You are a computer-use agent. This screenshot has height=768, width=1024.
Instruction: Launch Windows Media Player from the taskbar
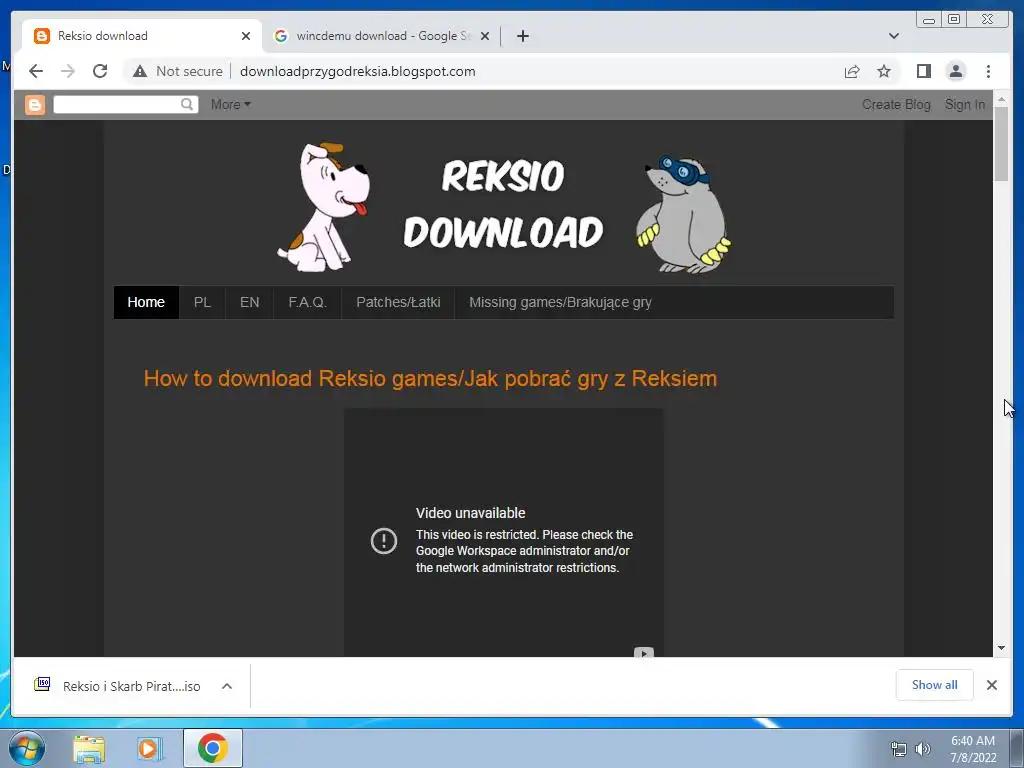(150, 748)
